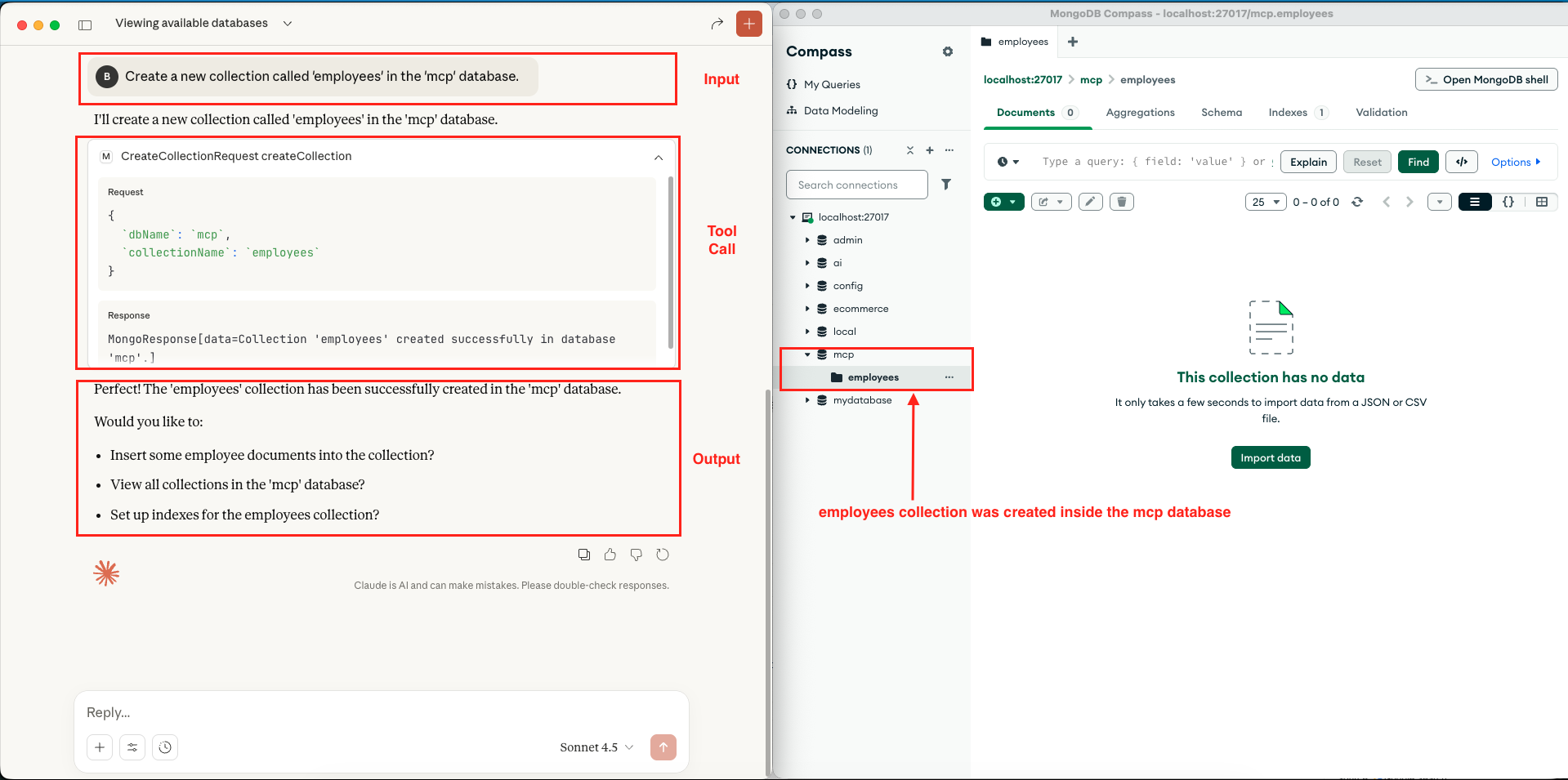Click the retry response icon
This screenshot has width=1568, height=780.
[x=663, y=555]
